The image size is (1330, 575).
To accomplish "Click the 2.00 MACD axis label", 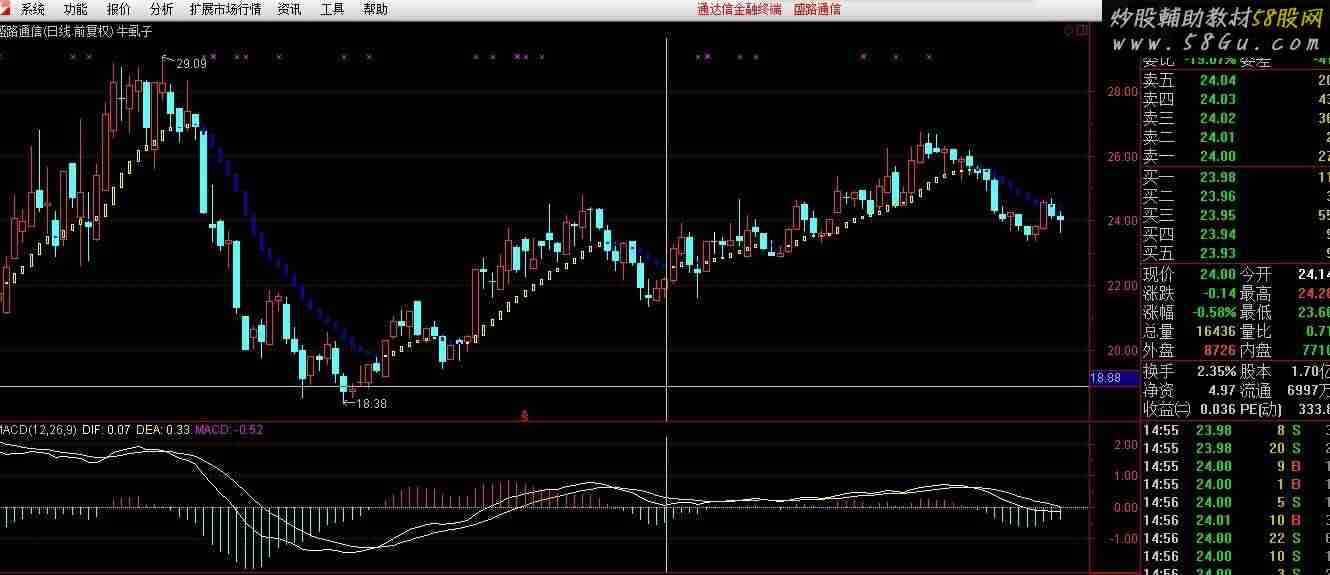I will point(1125,445).
